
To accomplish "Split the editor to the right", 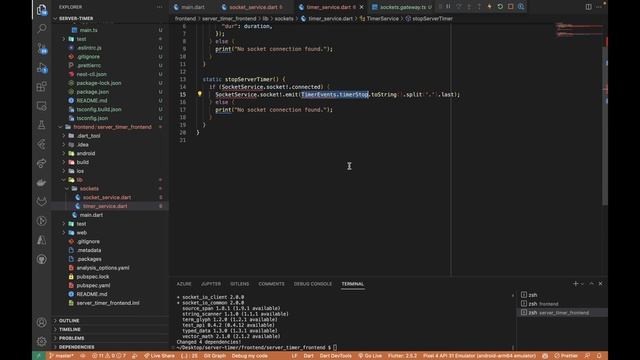I will tap(589, 7).
